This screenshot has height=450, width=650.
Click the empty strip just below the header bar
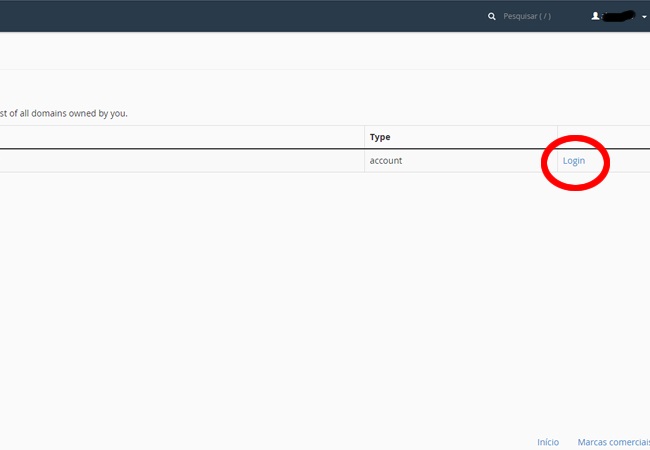click(300, 51)
